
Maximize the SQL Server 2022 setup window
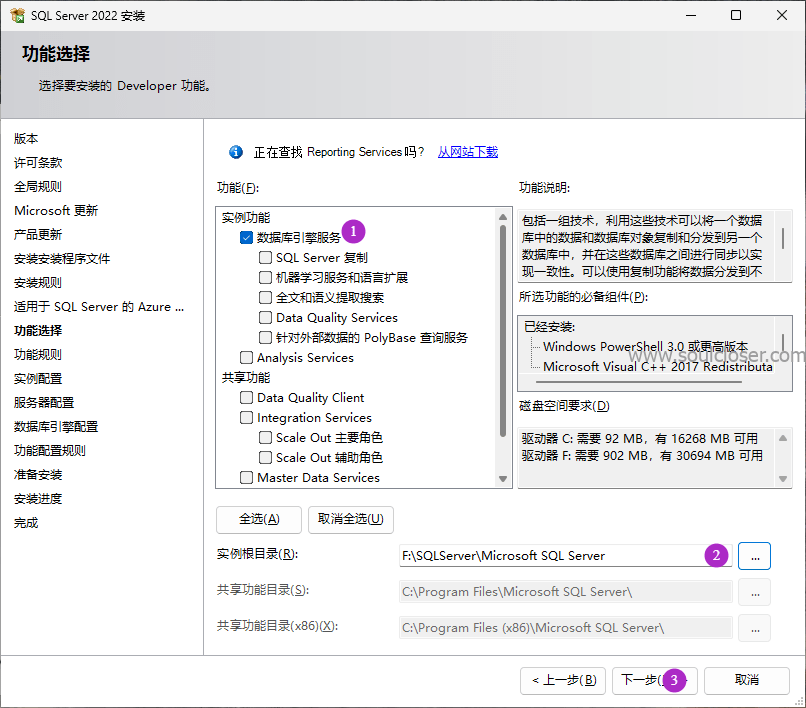[736, 15]
